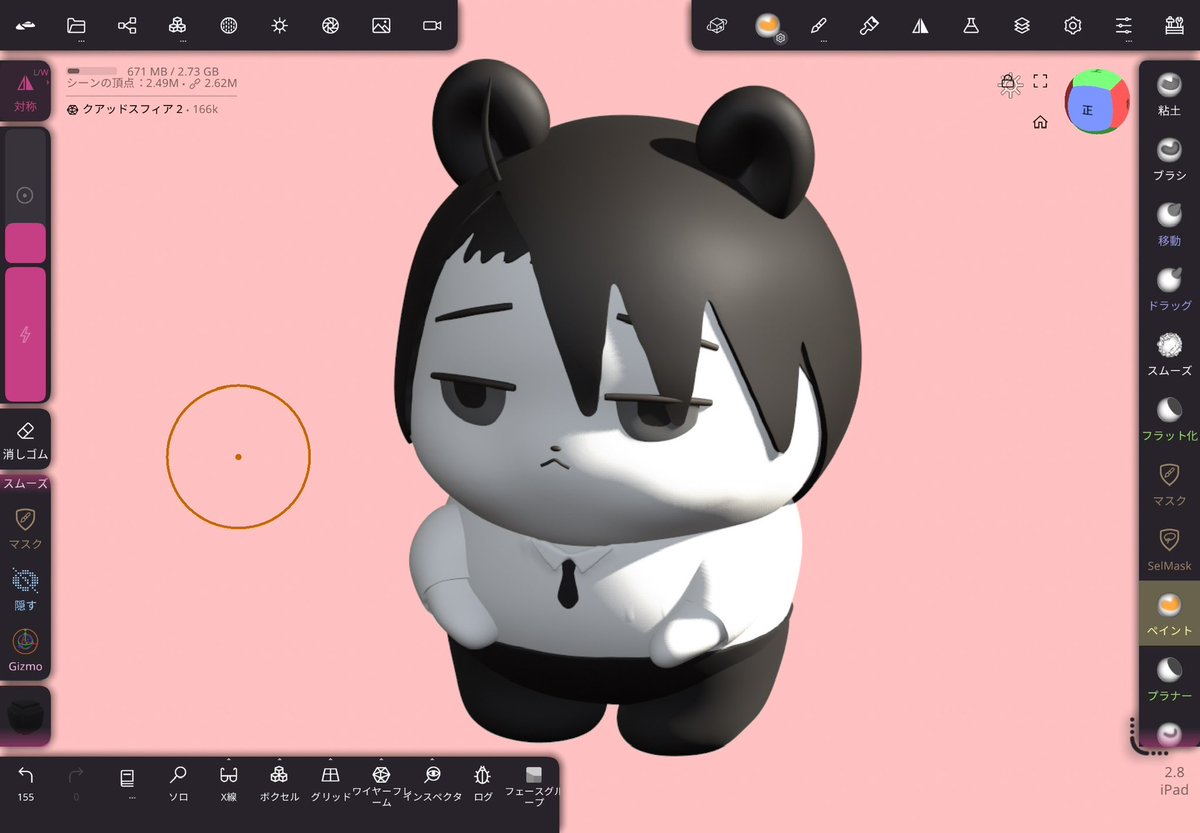
Task: Open the painting brush menu
Action: 869,25
